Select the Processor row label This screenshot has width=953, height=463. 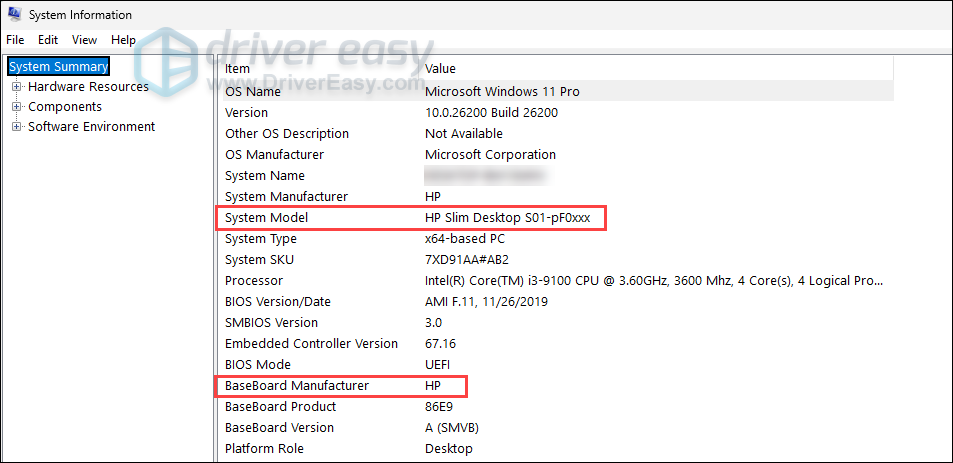tap(253, 281)
